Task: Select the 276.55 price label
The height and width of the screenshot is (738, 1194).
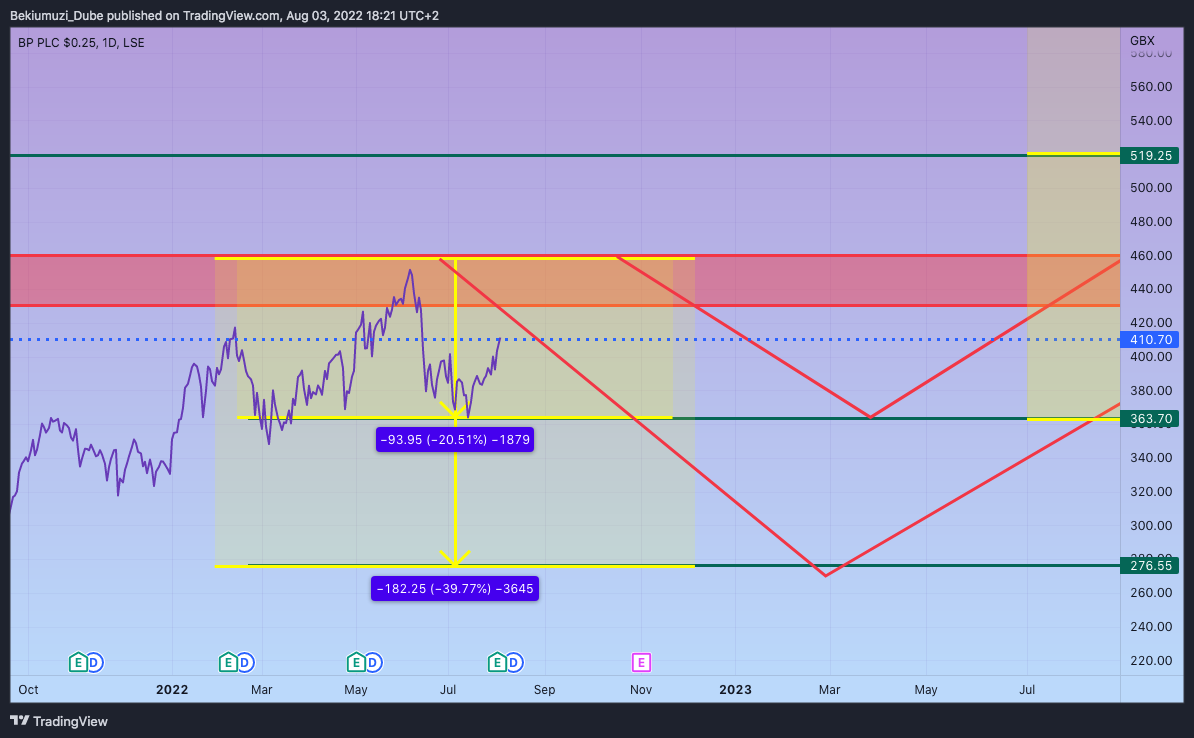Action: [x=1150, y=565]
